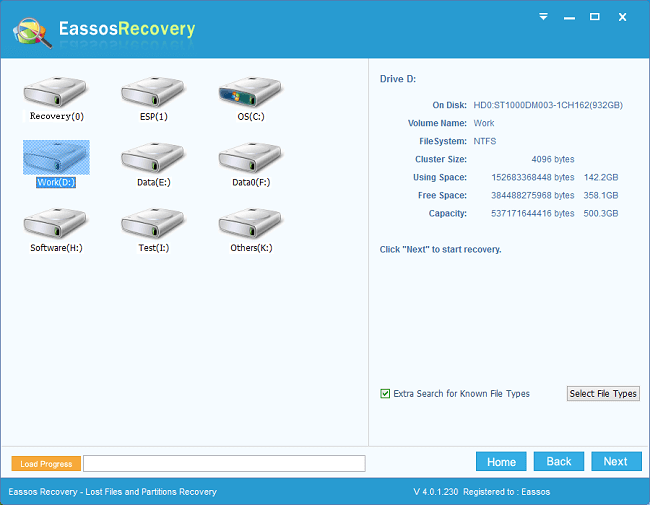Select the Recovery(0) partition drive icon

pyautogui.click(x=55, y=92)
